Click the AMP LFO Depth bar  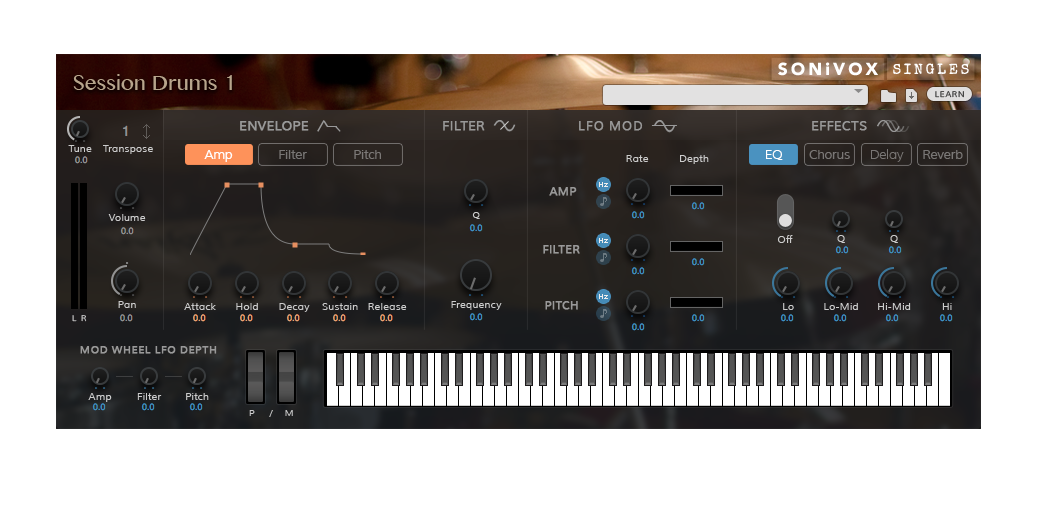pos(696,190)
